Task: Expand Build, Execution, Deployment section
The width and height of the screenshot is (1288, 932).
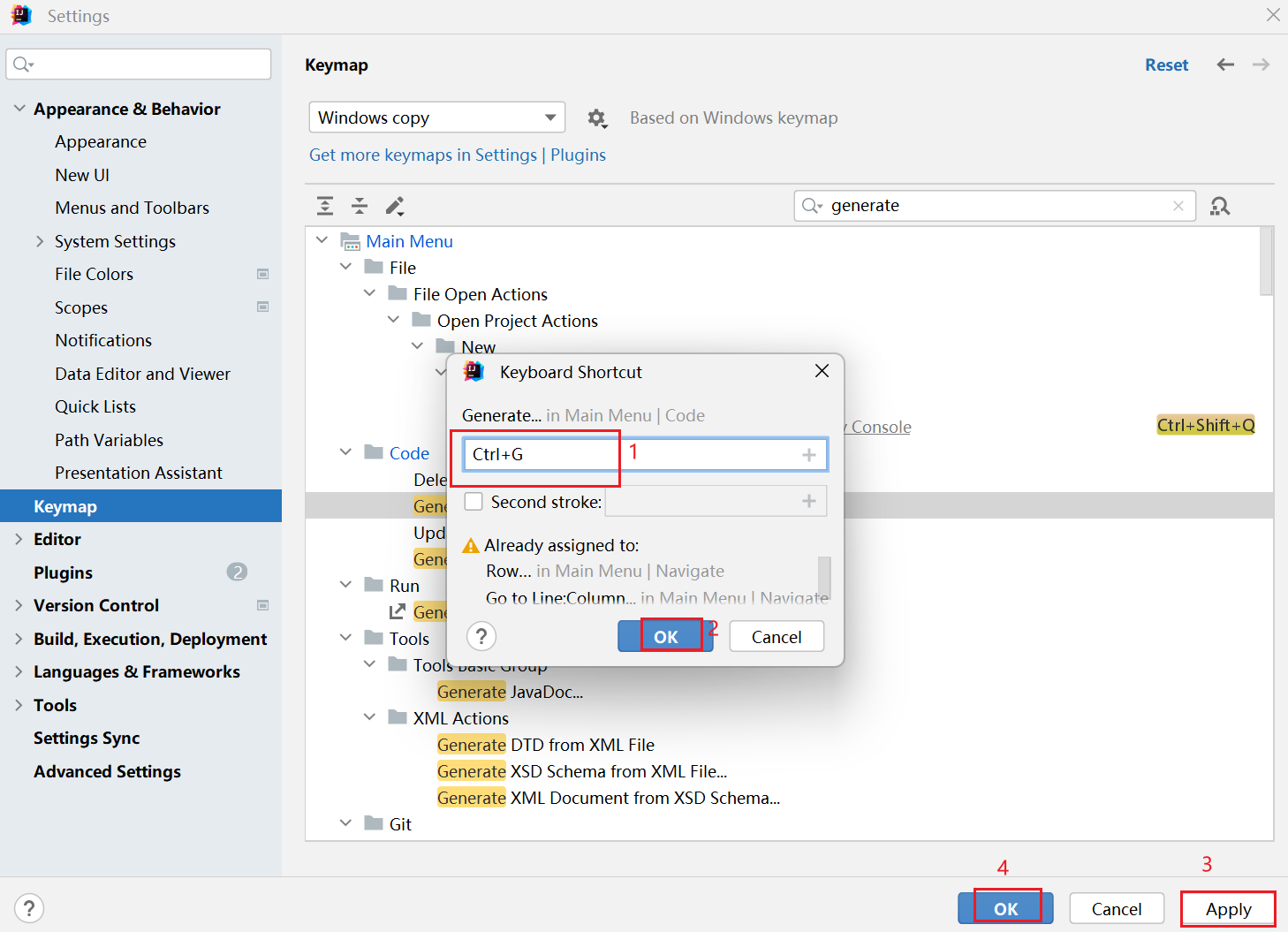Action: tap(19, 639)
